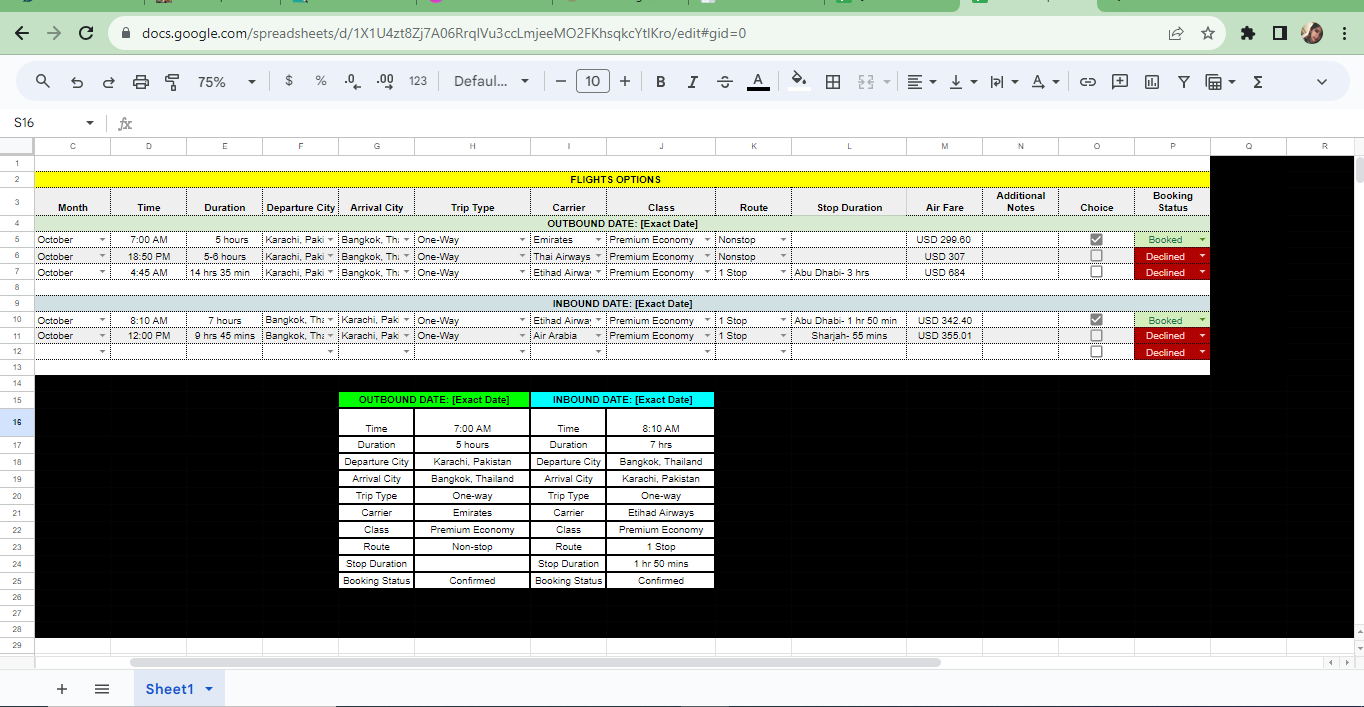Click the font size input field
The height and width of the screenshot is (707, 1364).
(593, 82)
